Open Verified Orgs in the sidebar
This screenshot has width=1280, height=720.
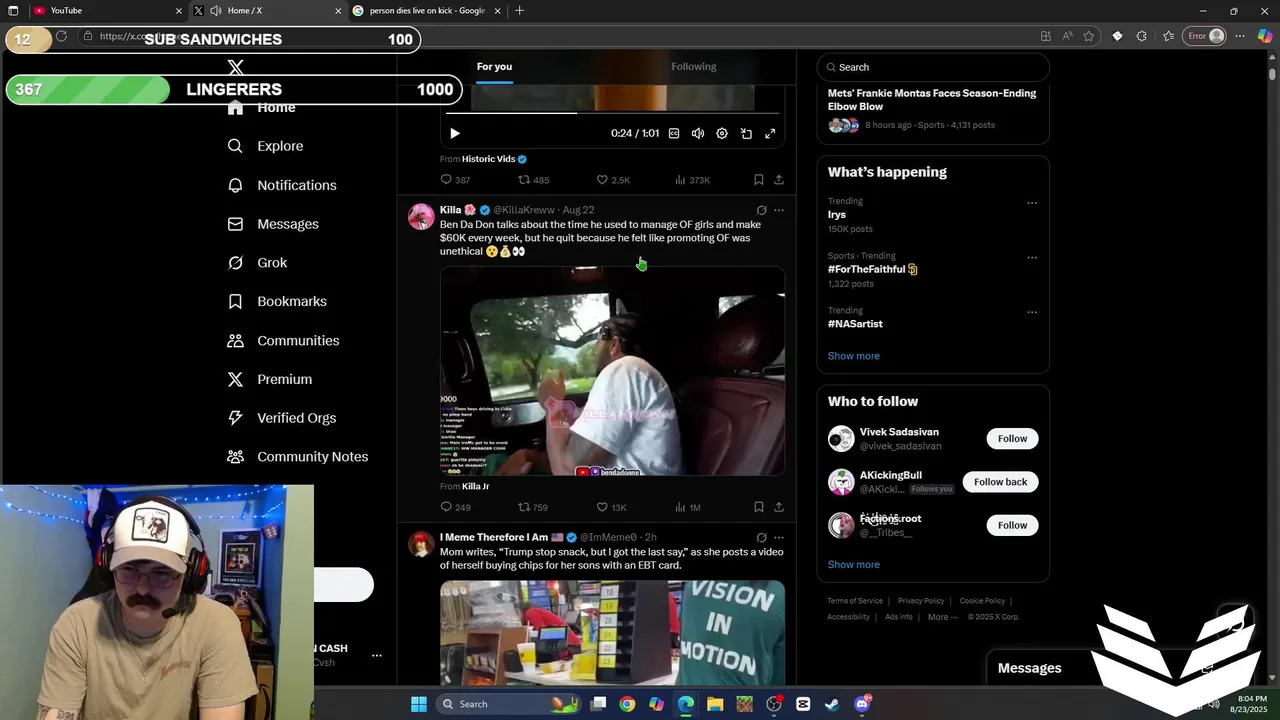(281, 418)
